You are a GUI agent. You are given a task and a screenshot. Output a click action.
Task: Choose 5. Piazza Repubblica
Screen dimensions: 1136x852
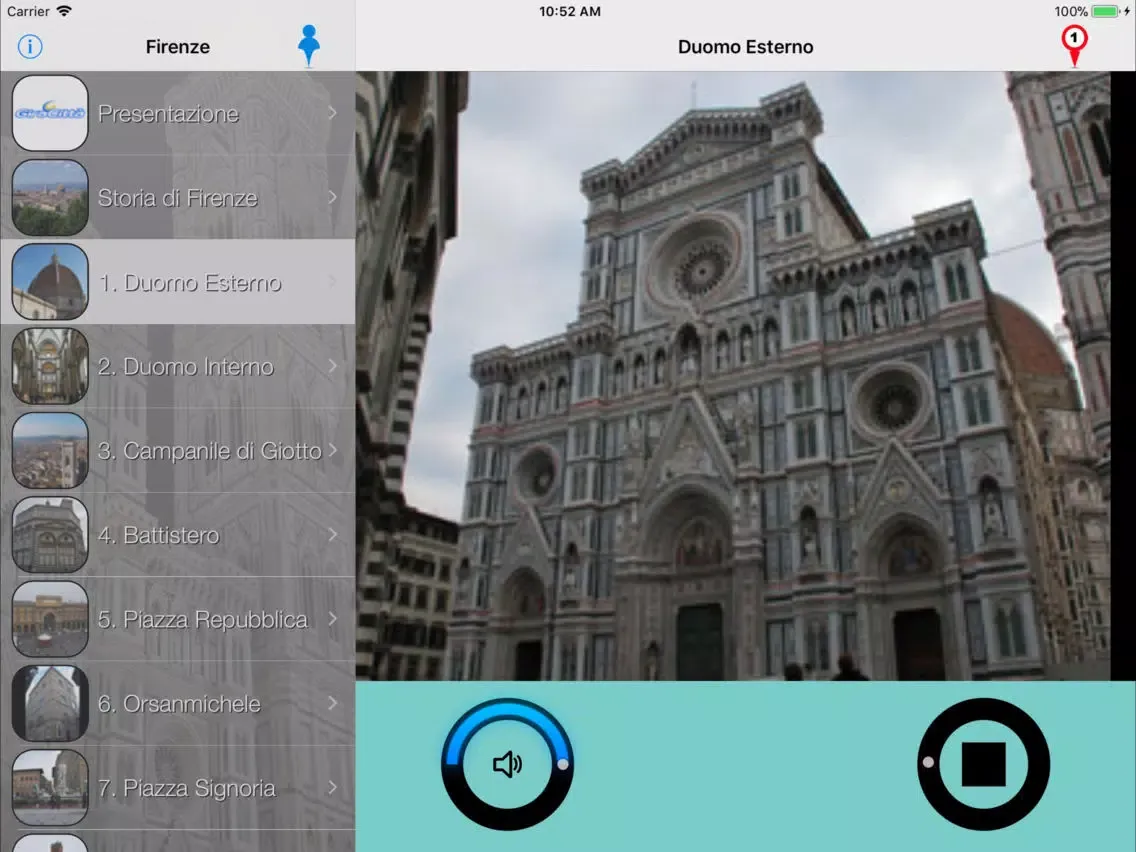pos(178,619)
